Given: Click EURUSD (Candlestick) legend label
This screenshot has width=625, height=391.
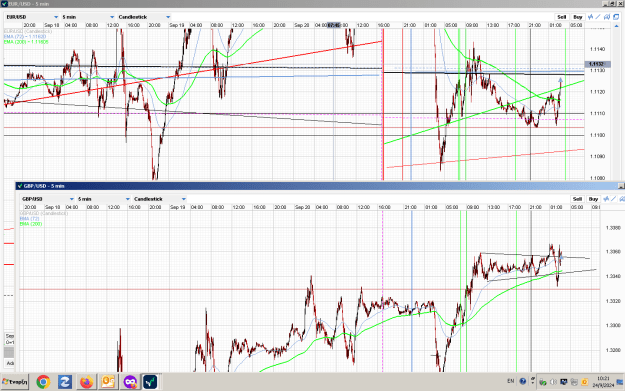Looking at the screenshot, I should (28, 31).
